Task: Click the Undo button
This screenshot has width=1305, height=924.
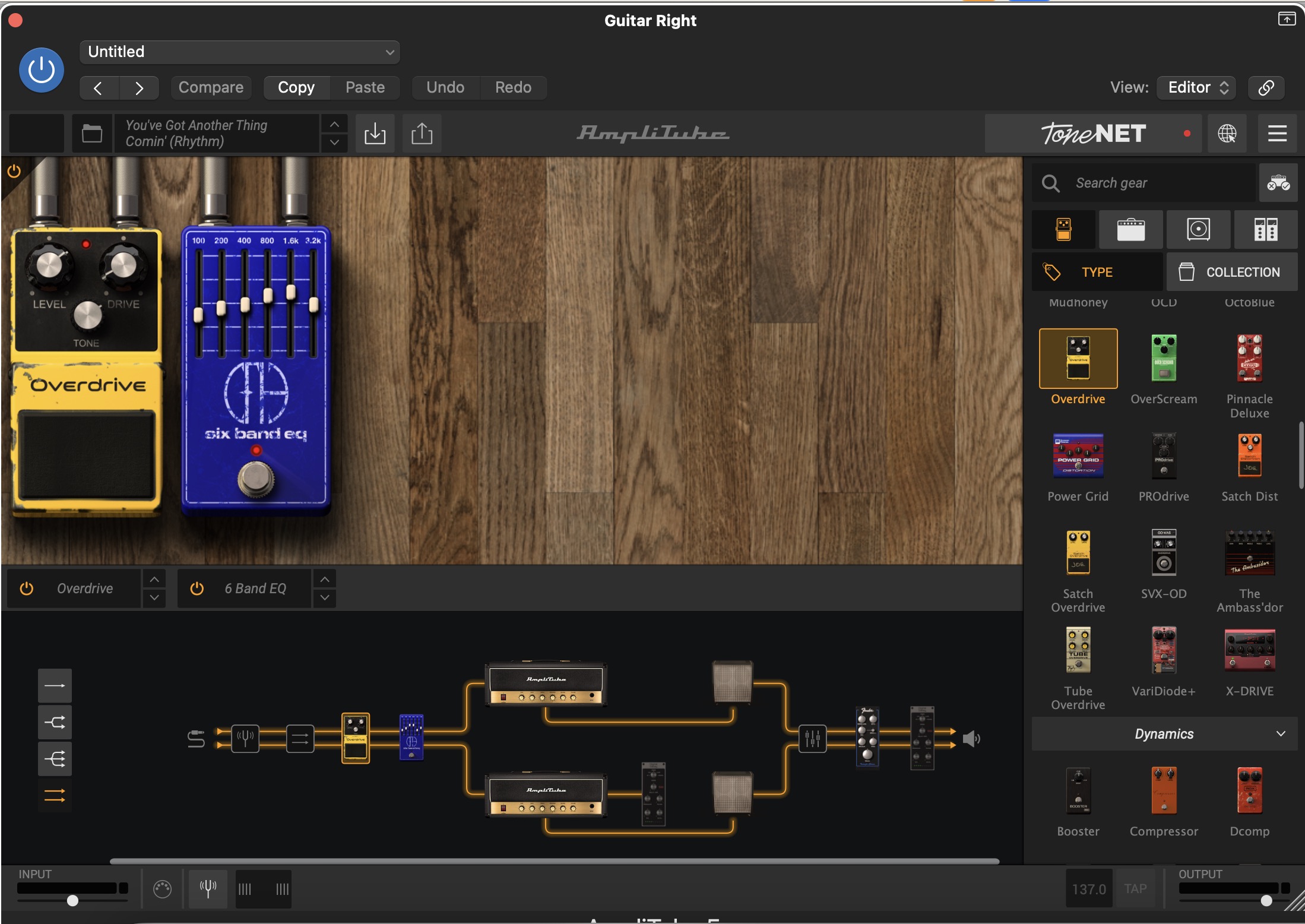Action: tap(445, 87)
